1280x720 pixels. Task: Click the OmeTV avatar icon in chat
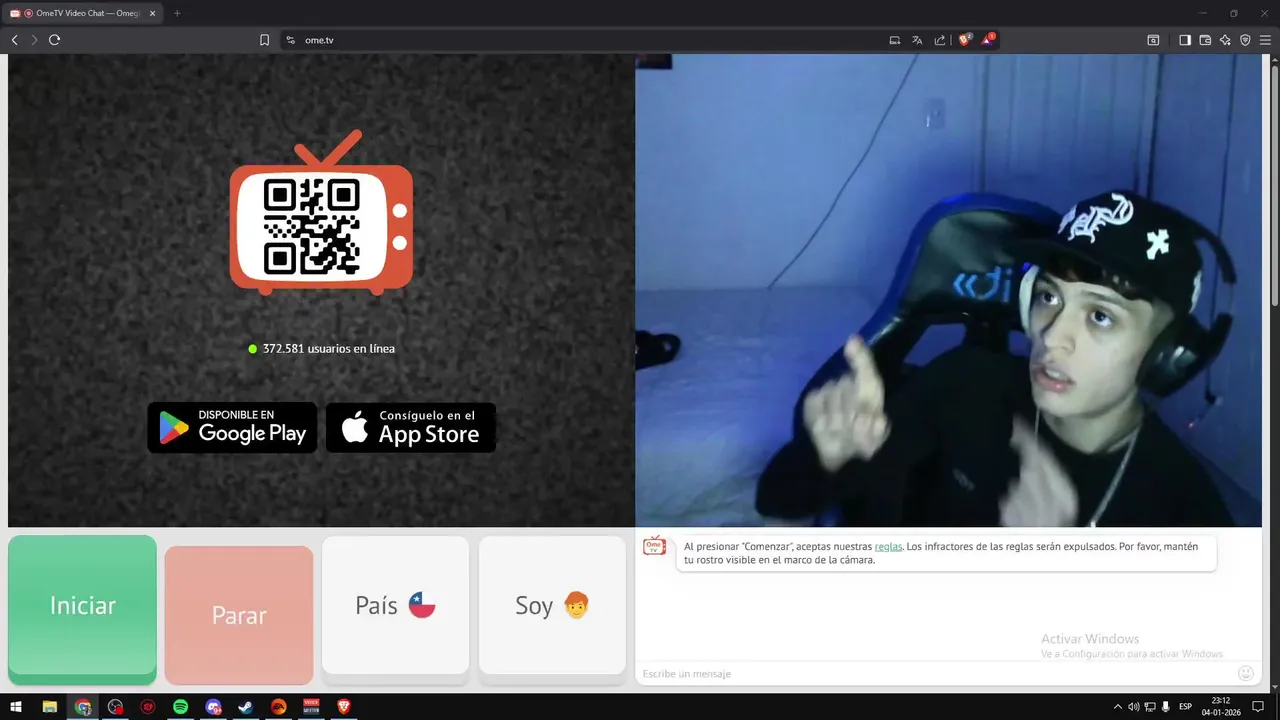tap(654, 546)
